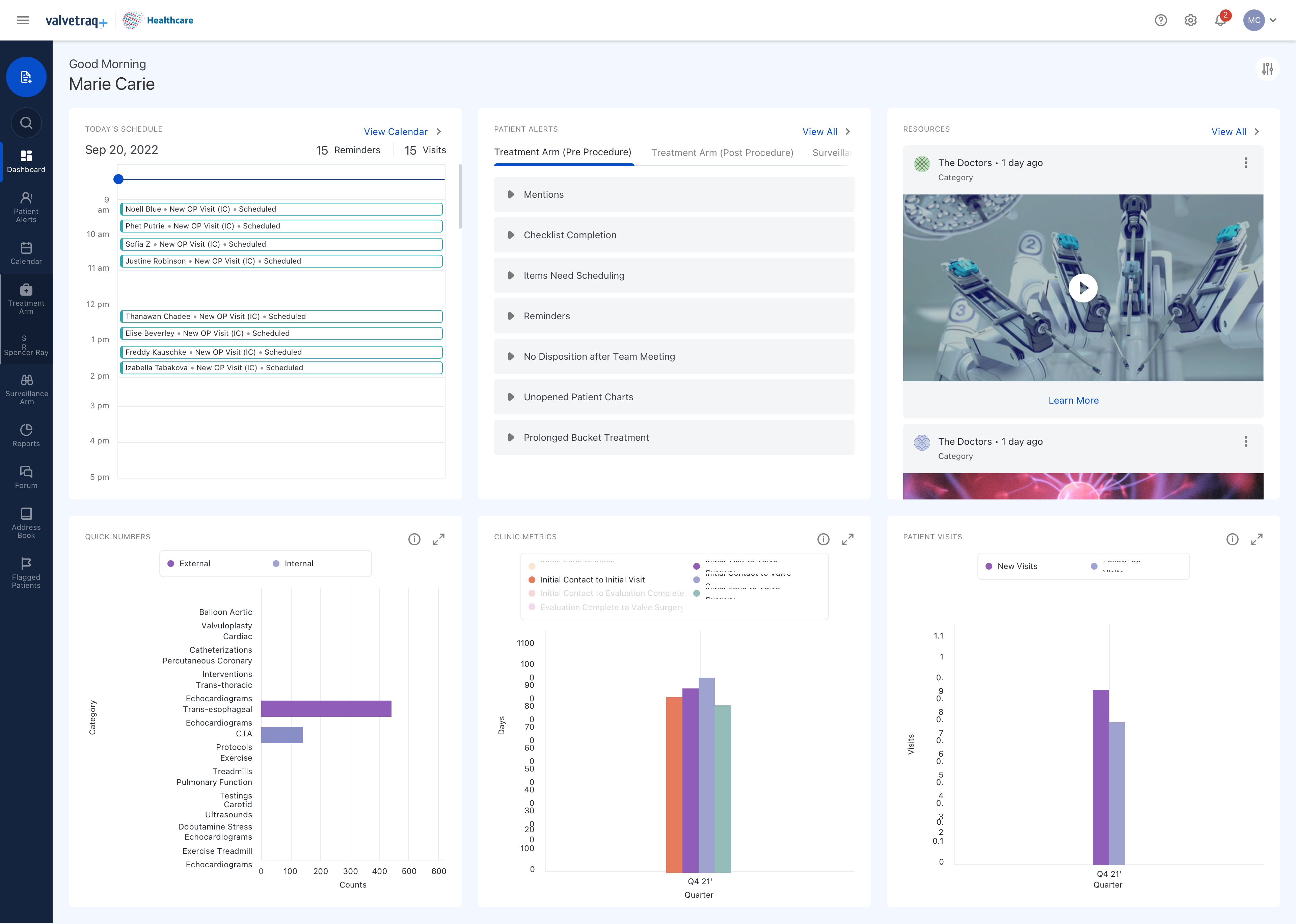Open the MC profile dropdown
This screenshot has width=1296, height=924.
tap(1259, 20)
